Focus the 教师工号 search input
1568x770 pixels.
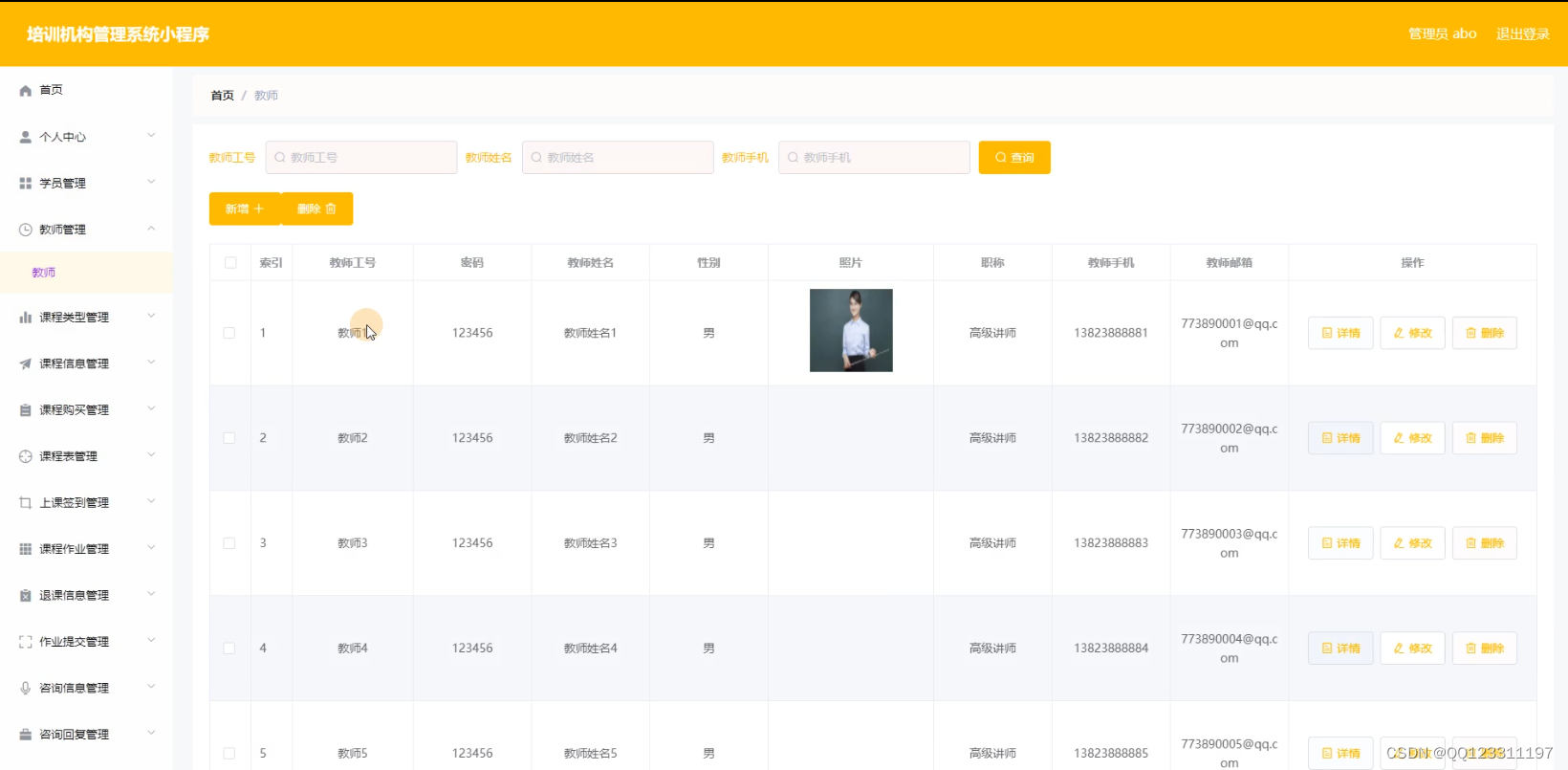click(361, 158)
